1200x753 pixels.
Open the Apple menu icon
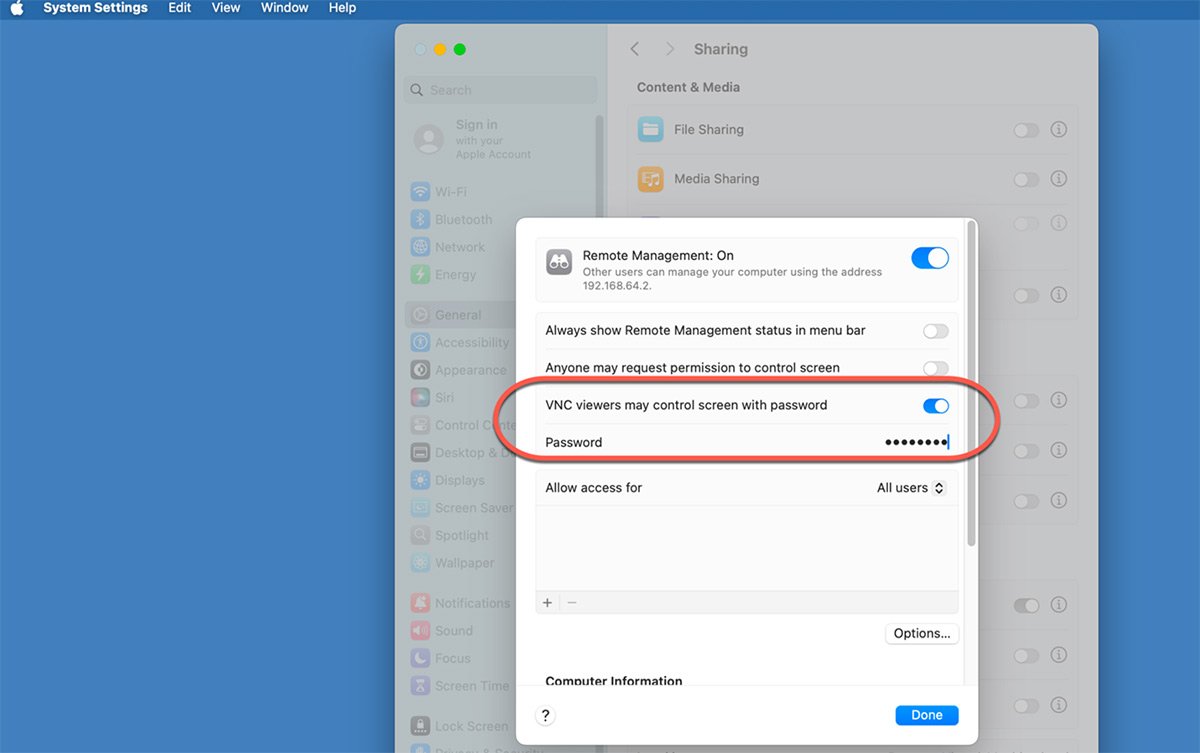[17, 8]
